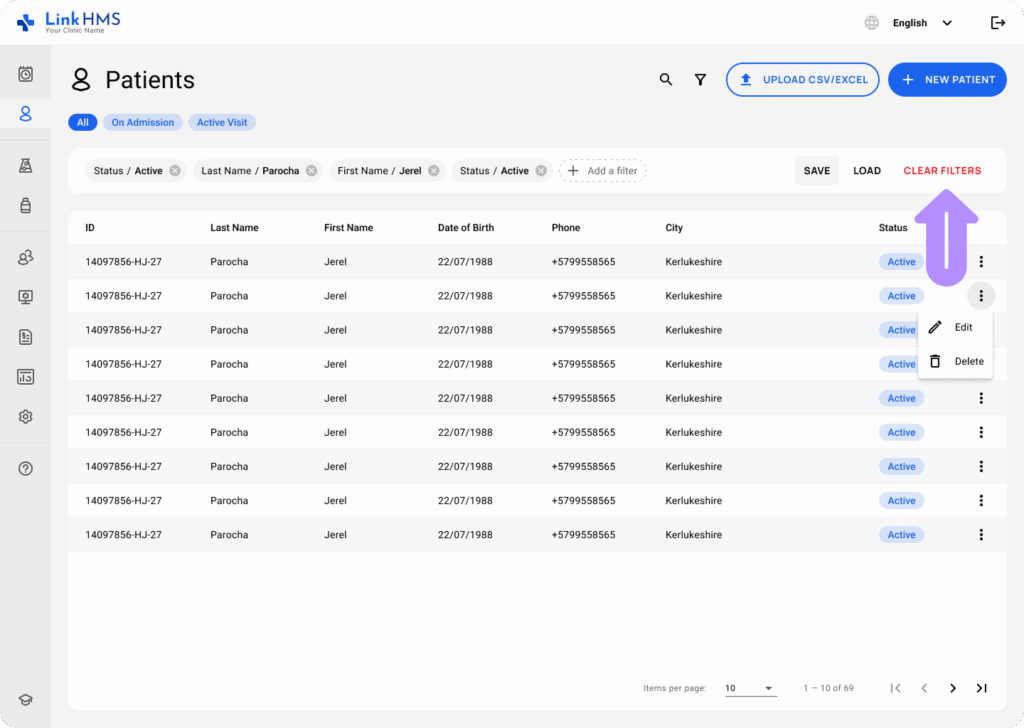Switch to the All patients tab

coord(83,121)
